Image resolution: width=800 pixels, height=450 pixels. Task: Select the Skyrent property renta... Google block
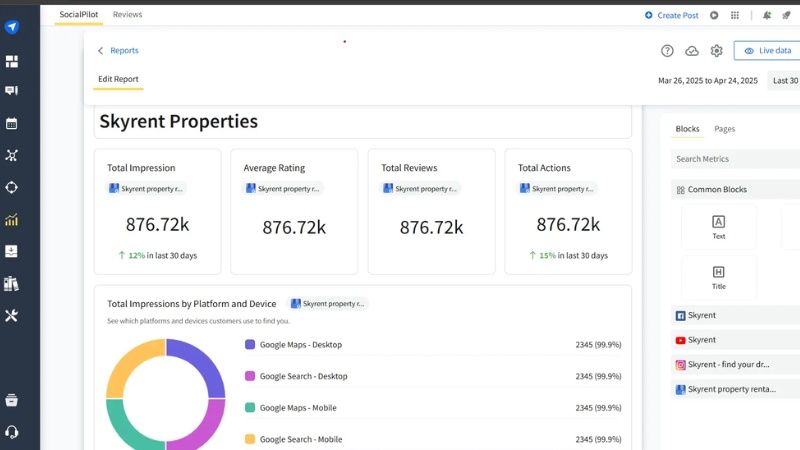pos(736,389)
